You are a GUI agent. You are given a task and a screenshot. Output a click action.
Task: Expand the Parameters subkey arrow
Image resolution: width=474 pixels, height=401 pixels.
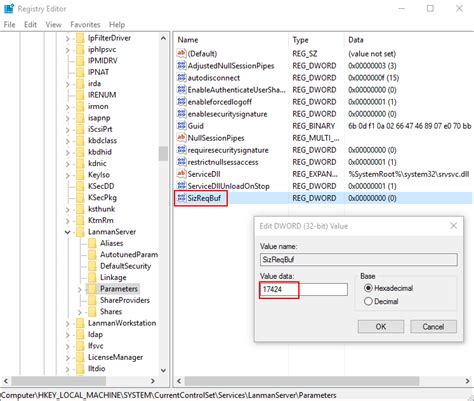(80, 289)
